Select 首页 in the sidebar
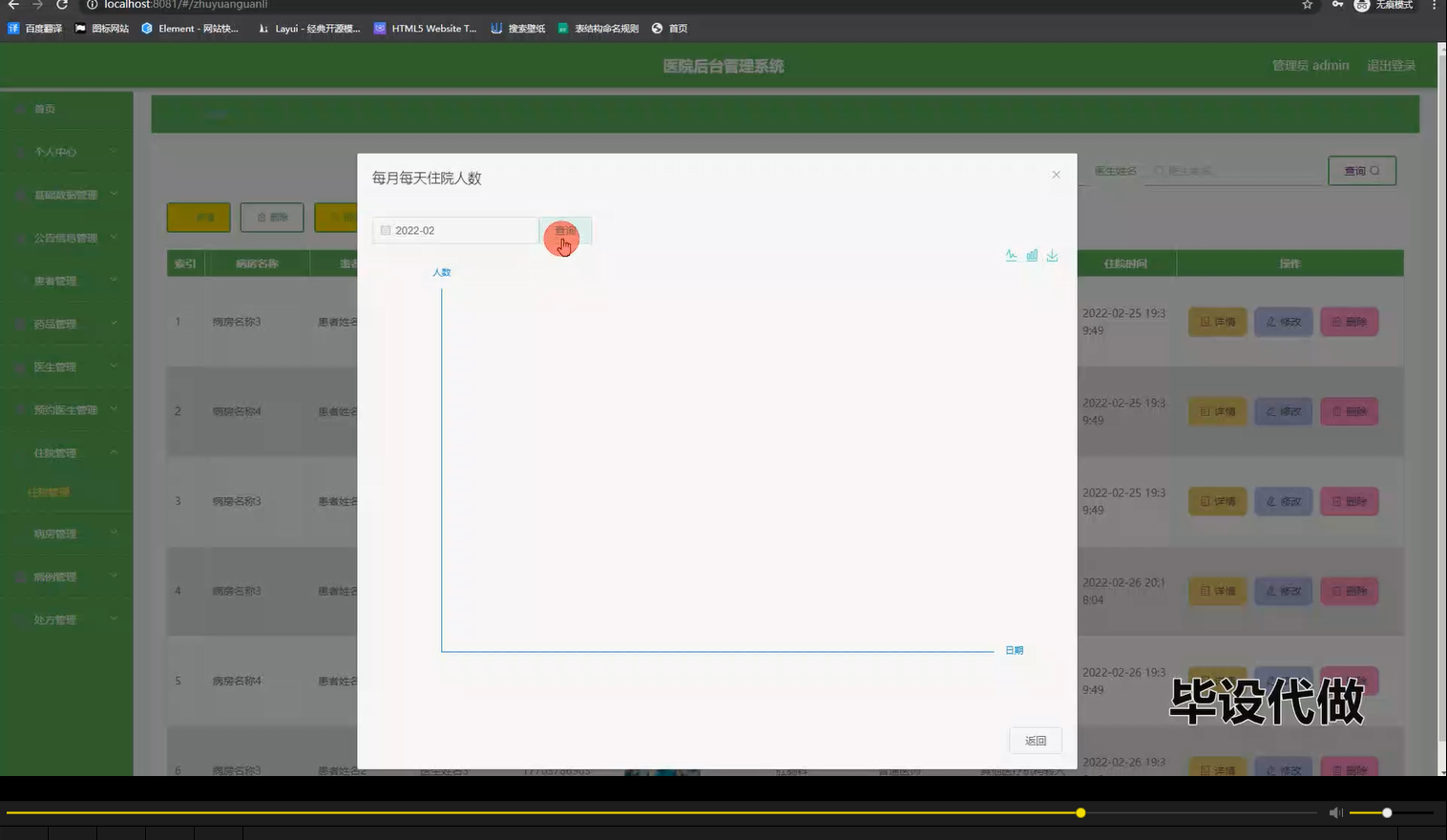The width and height of the screenshot is (1447, 840). 67,109
